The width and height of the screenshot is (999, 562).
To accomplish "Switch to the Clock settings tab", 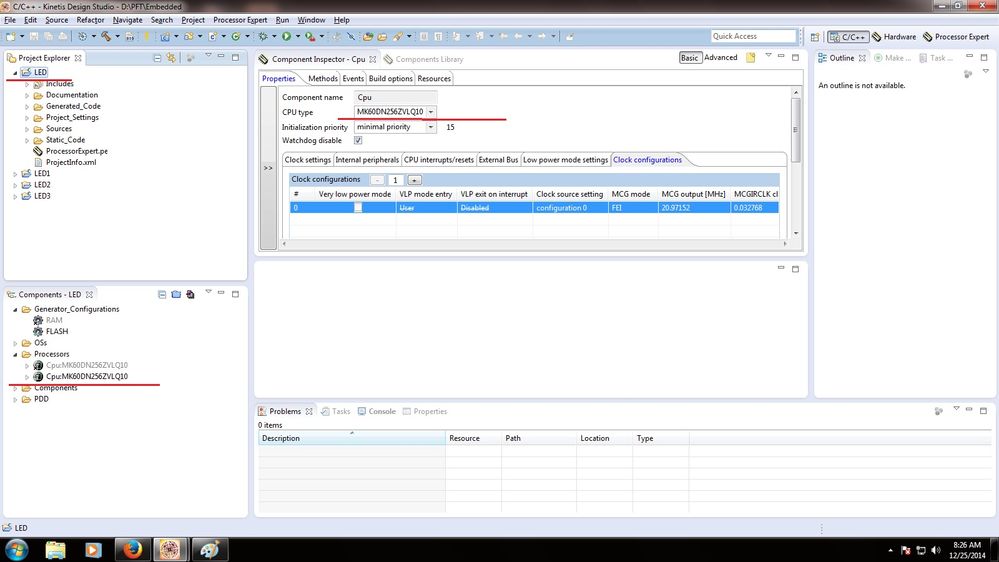I will (308, 160).
